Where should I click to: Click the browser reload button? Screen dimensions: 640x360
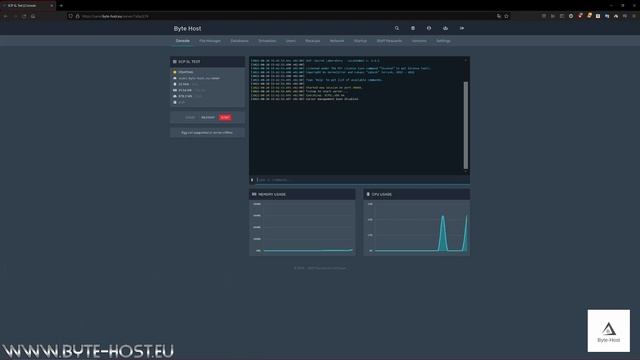pos(24,16)
